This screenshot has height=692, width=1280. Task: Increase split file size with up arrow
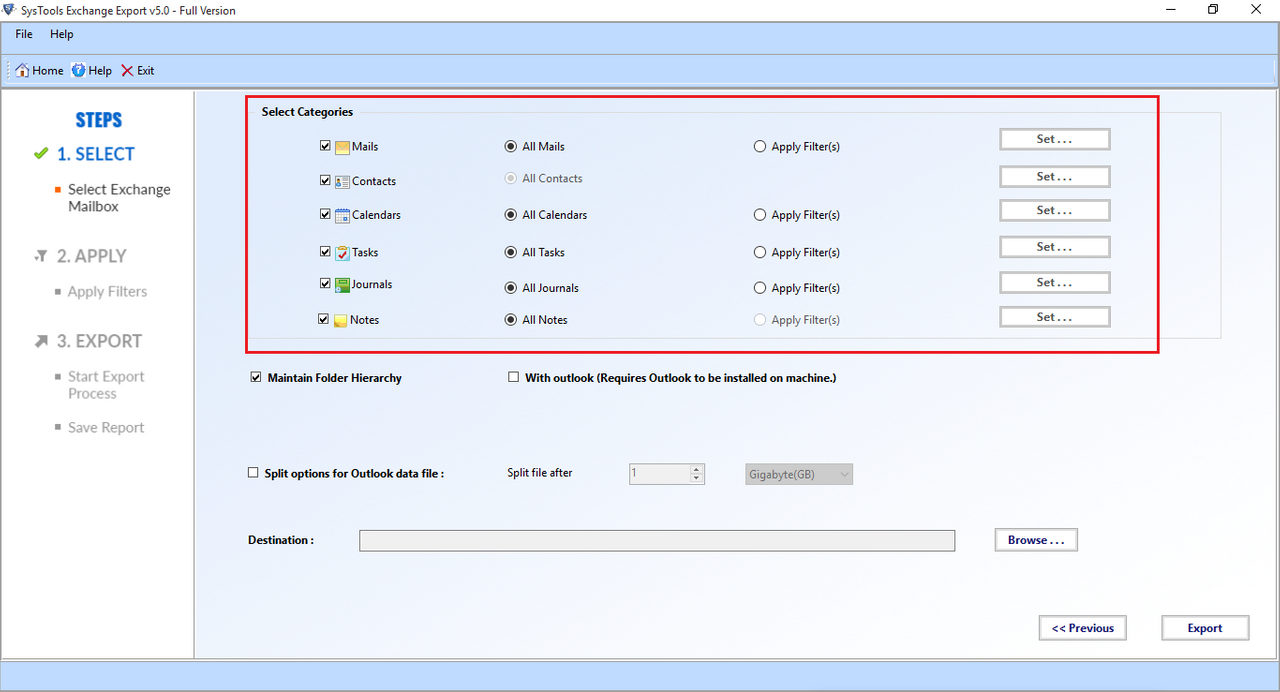[697, 469]
